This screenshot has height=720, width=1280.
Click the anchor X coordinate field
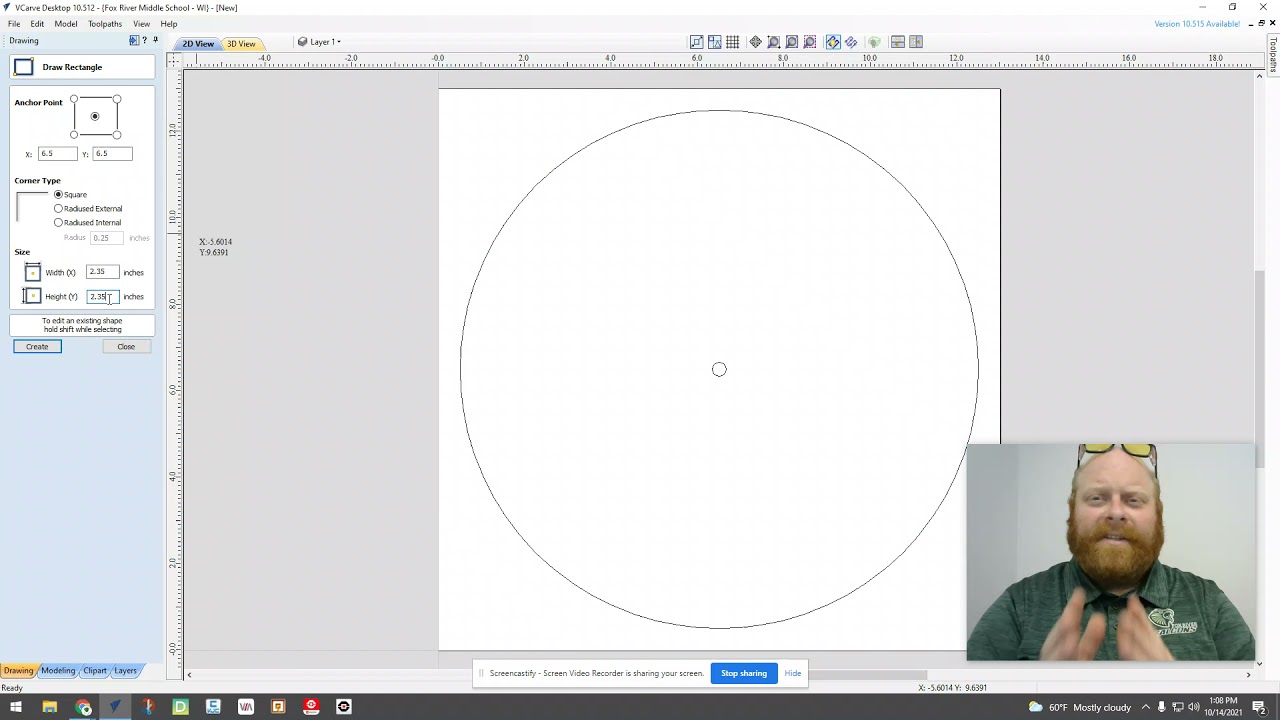[x=57, y=153]
